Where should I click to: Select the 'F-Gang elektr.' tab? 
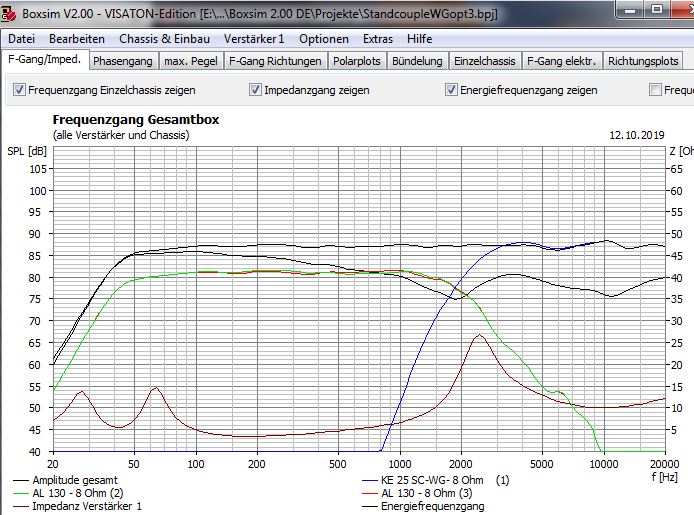tap(561, 61)
